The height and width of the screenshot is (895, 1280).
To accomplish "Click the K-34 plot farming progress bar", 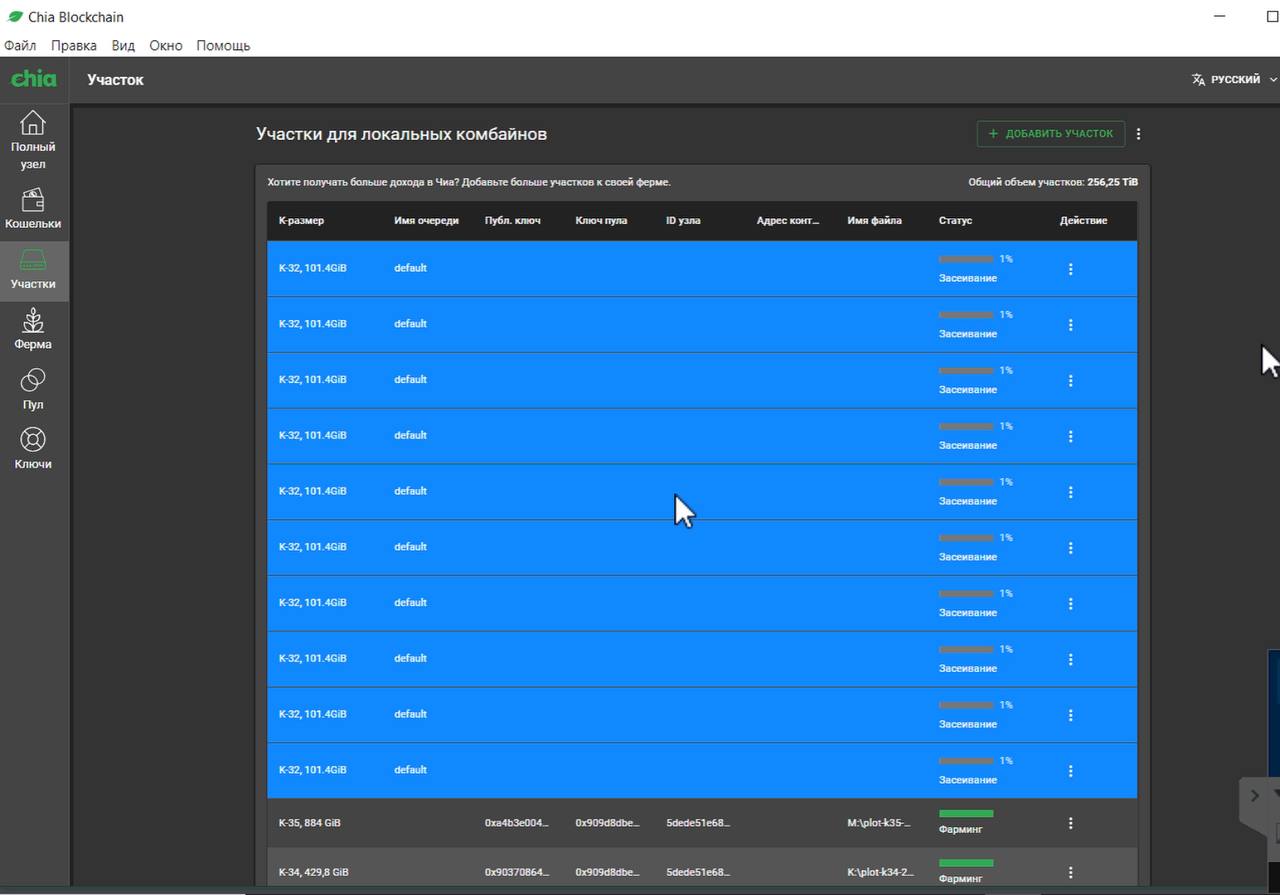I will click(x=966, y=863).
